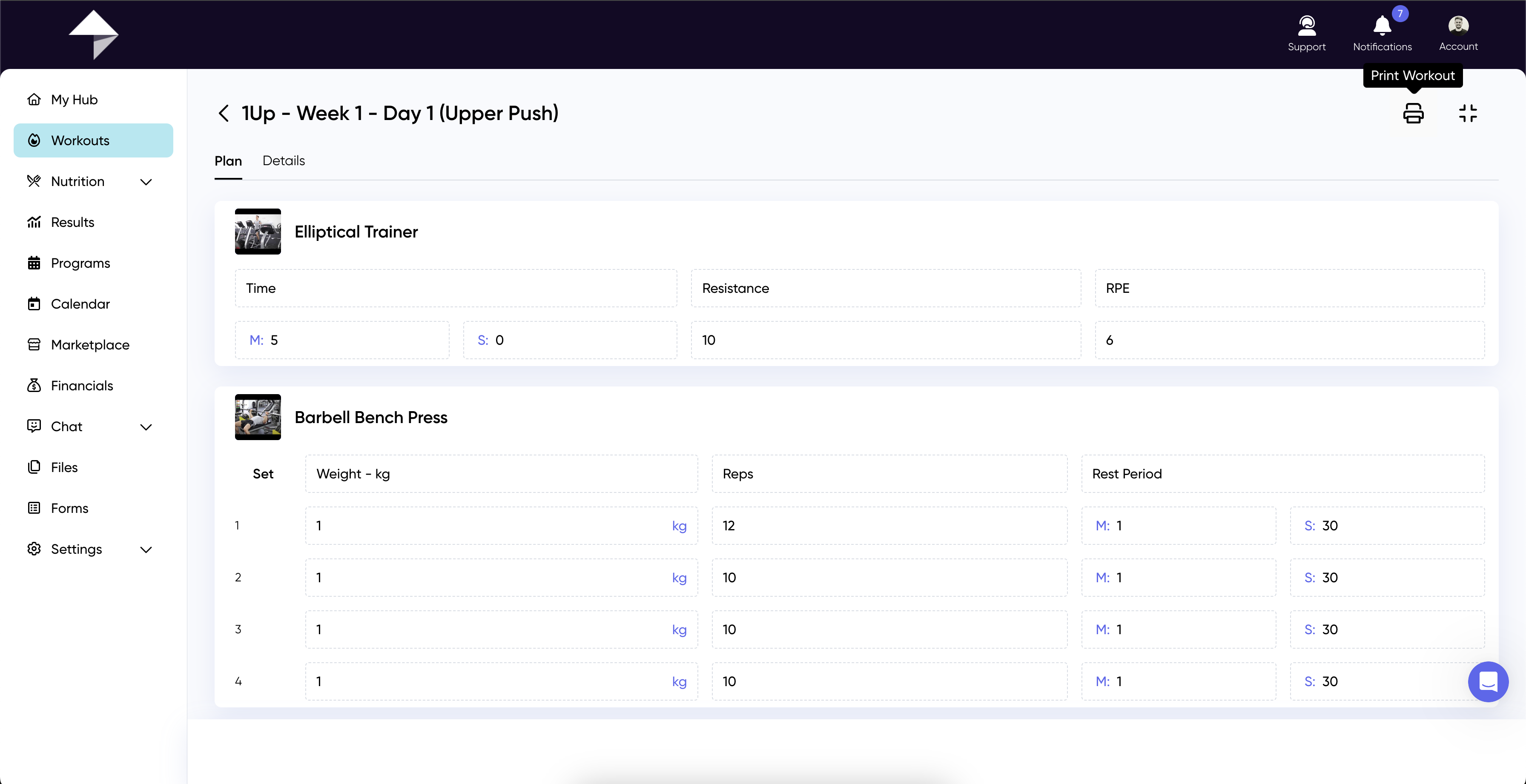Switch to the Details tab
Screen dimensions: 1526x784
283,160
